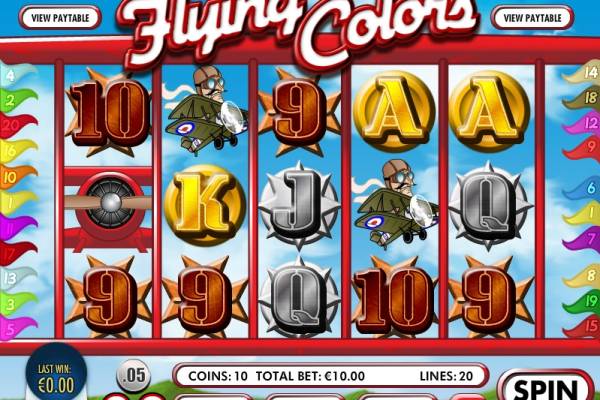Select the .05 coin value chip

coord(134,375)
